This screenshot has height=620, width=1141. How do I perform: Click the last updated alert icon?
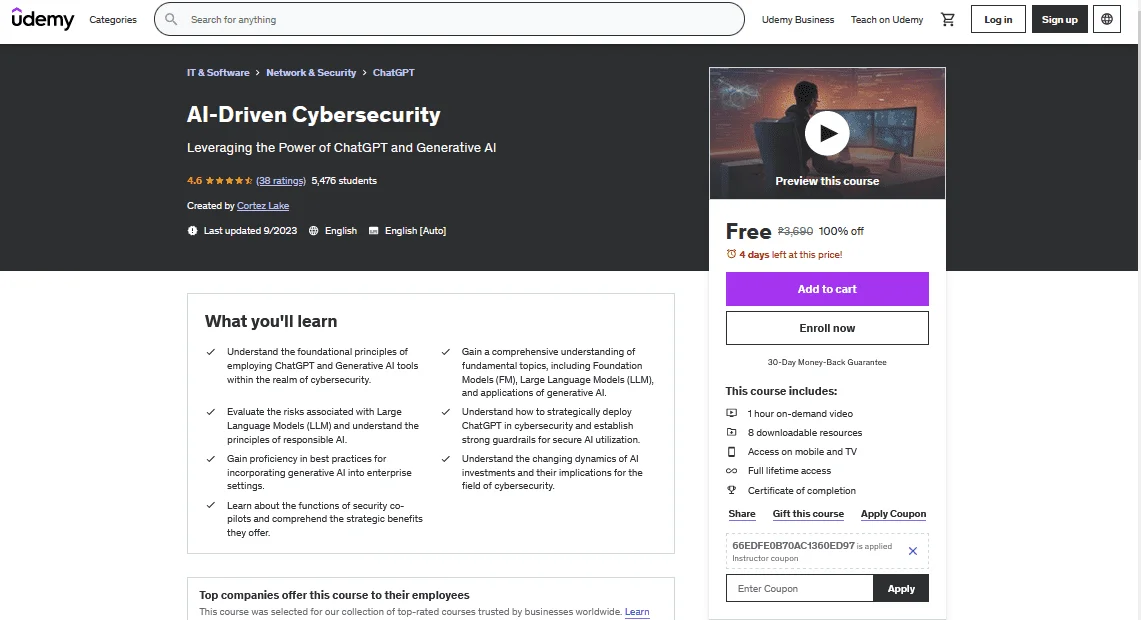(x=192, y=231)
